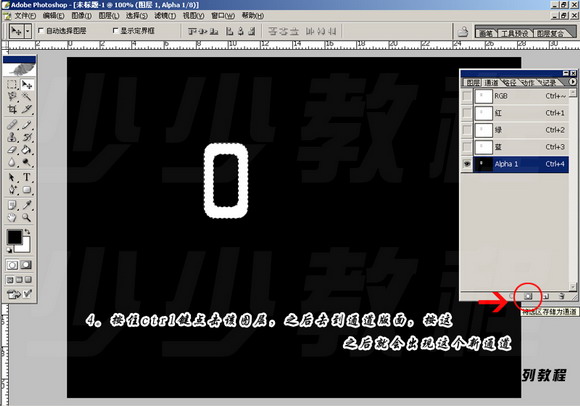This screenshot has height=406, width=580.
Task: Toggle visibility of 红 channel
Action: [467, 113]
